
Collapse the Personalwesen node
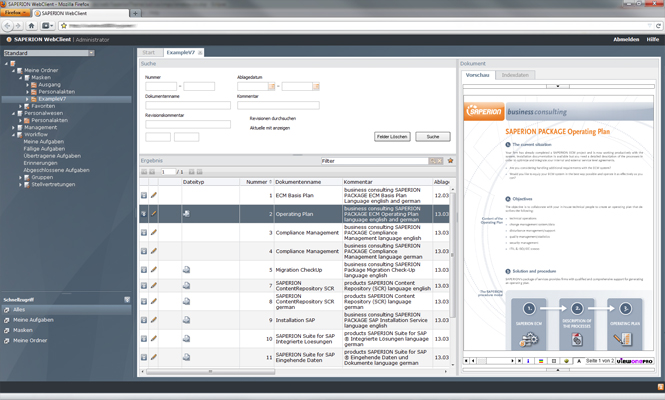click(x=14, y=113)
